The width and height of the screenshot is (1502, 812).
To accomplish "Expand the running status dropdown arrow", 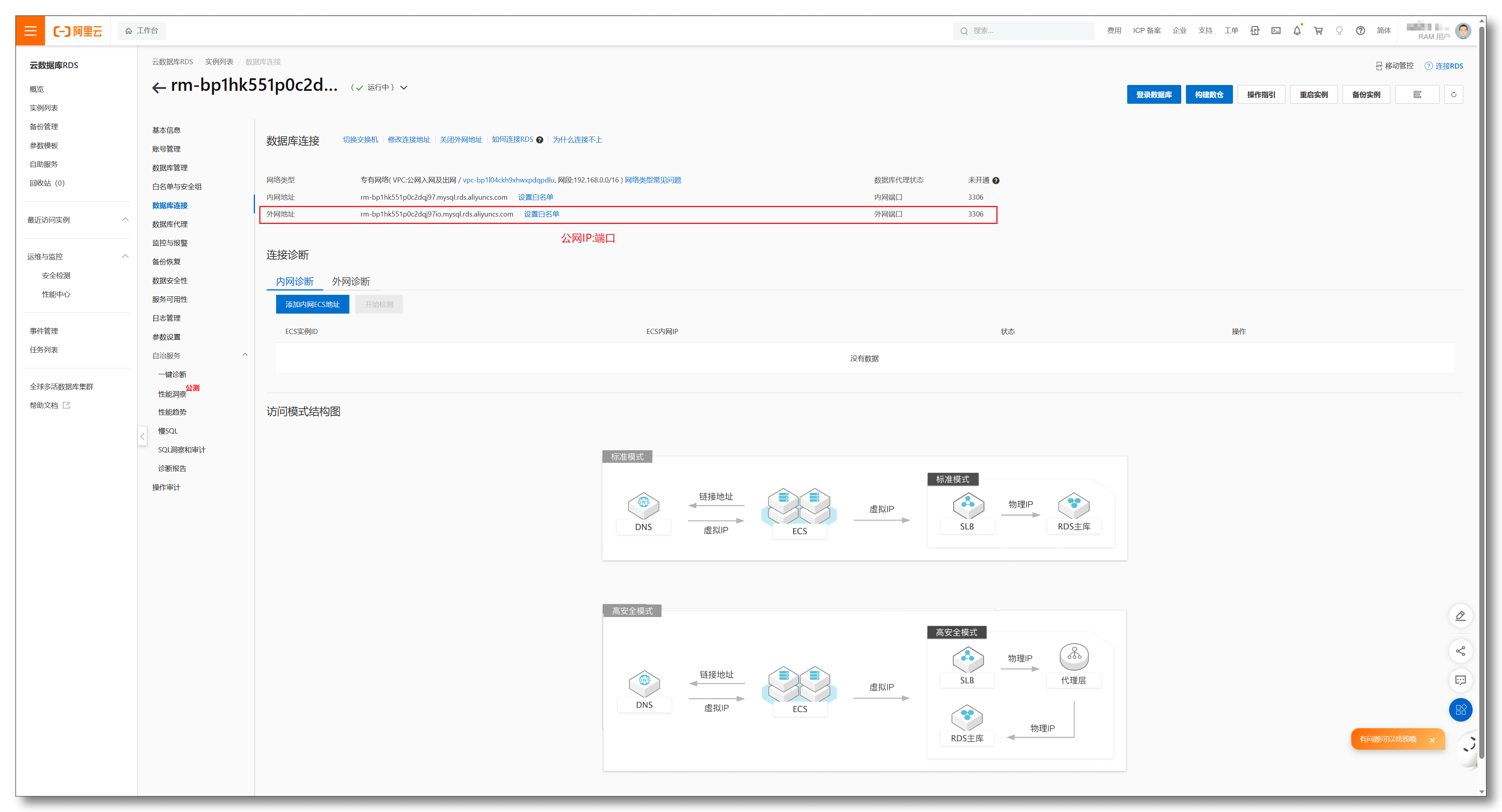I will [x=403, y=87].
